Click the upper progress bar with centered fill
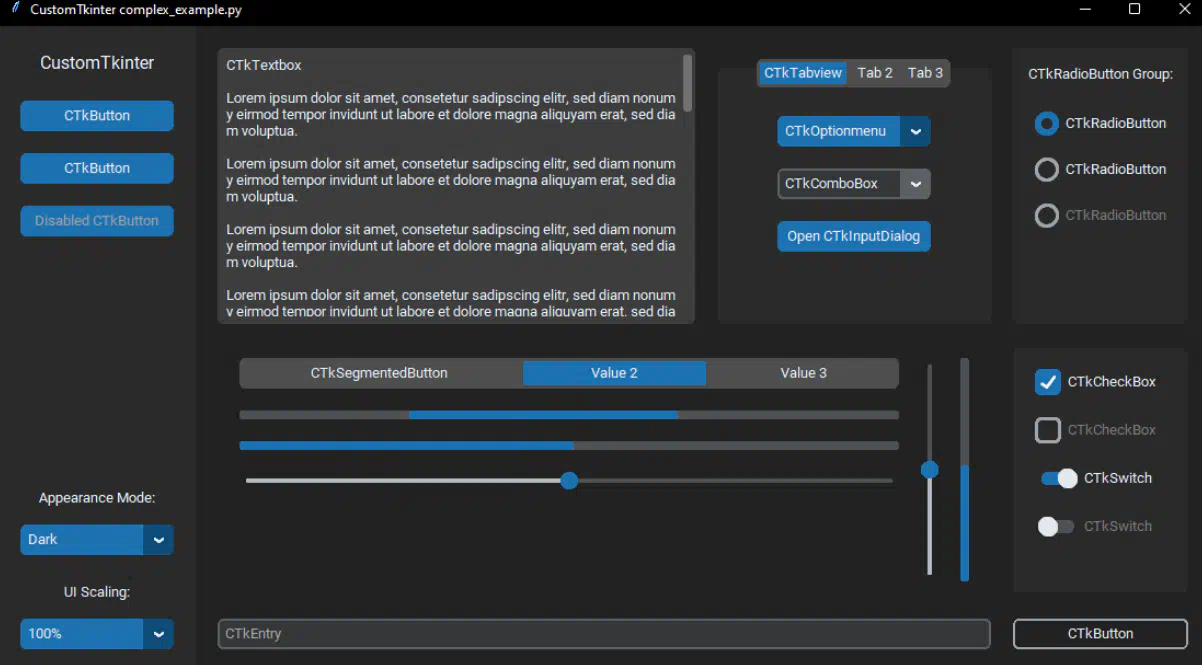The height and width of the screenshot is (665, 1202). [569, 415]
